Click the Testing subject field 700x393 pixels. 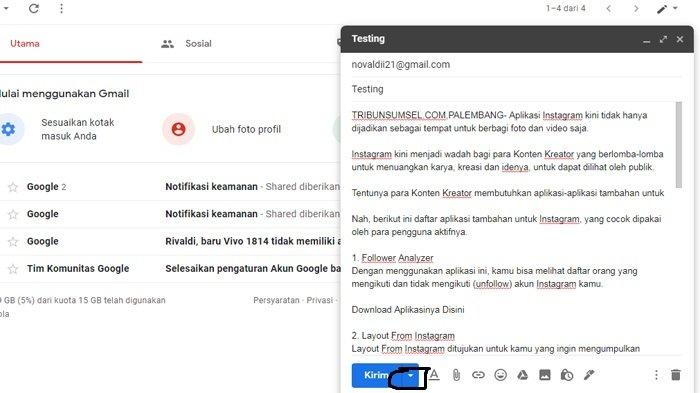tap(516, 89)
